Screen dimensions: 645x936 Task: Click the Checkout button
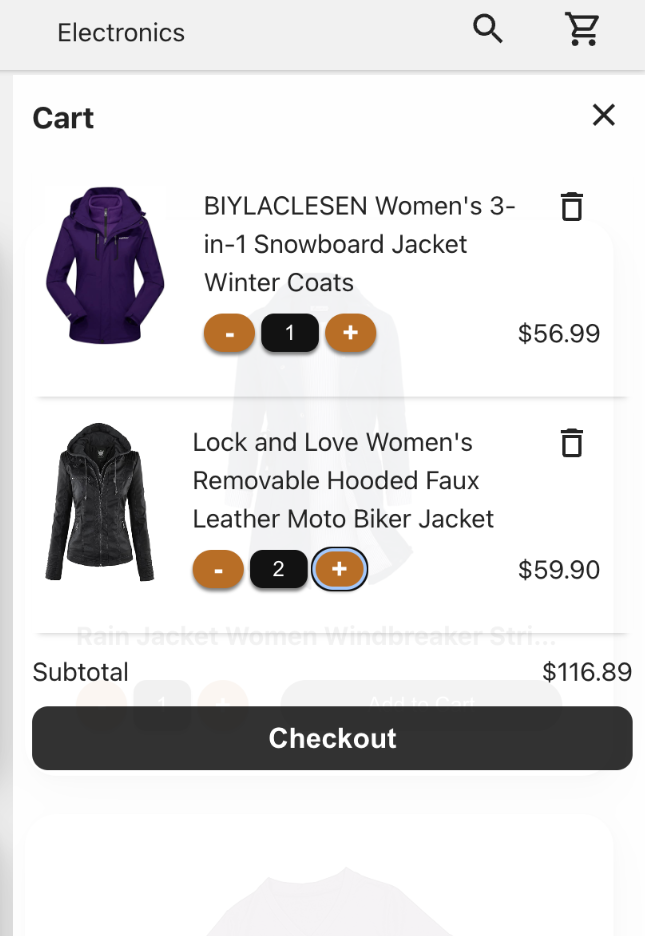tap(332, 738)
